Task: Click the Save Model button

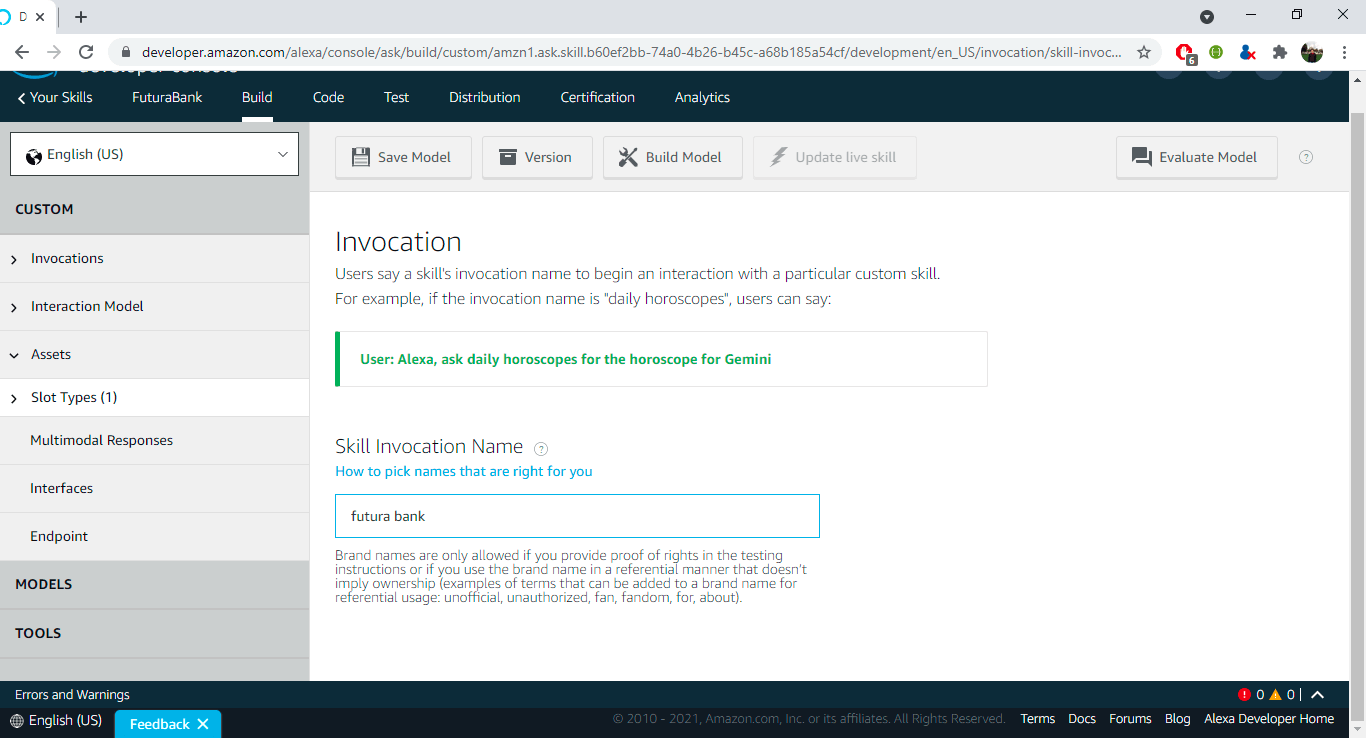Action: click(403, 157)
